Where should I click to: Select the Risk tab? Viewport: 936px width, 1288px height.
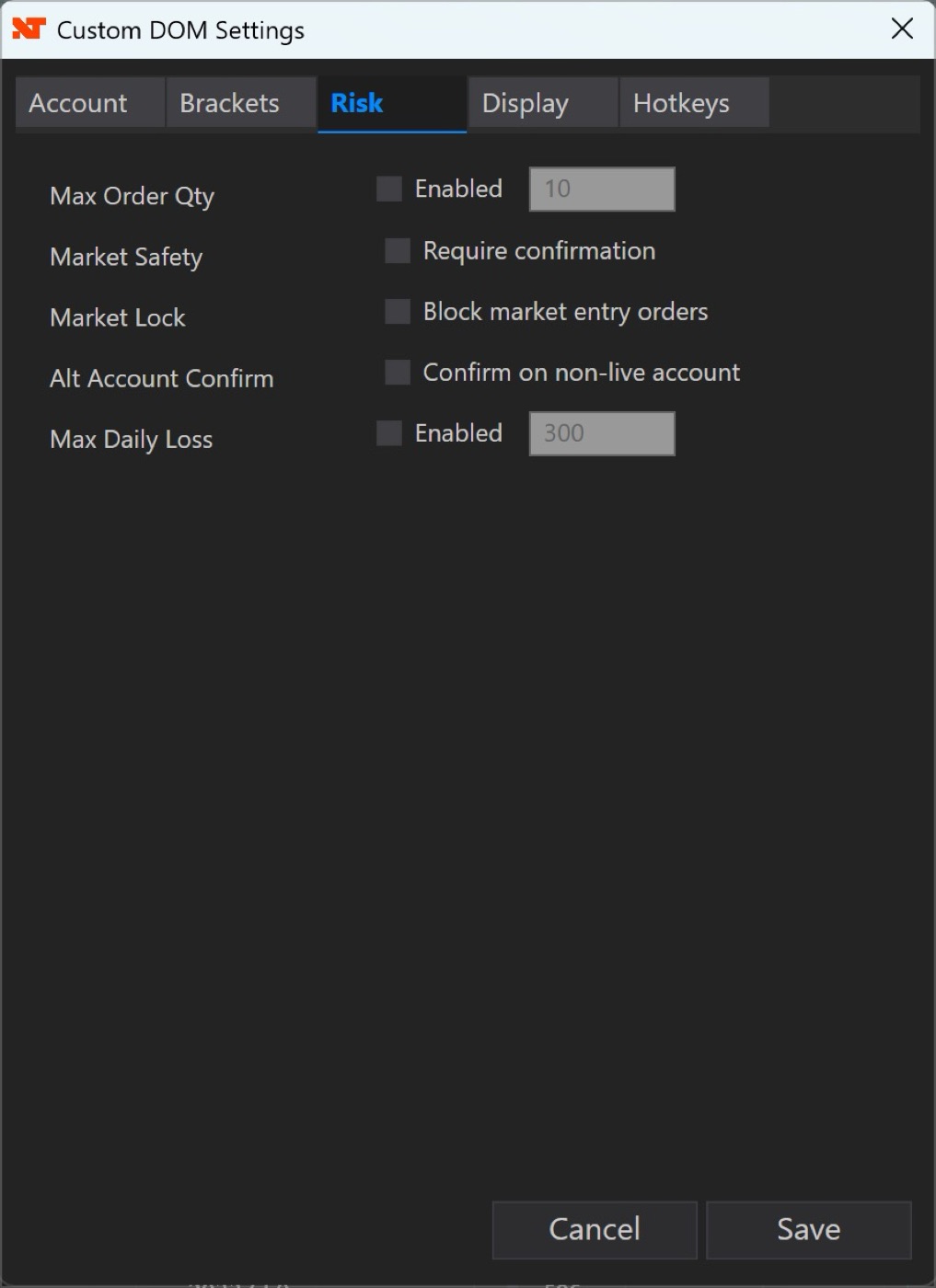coord(392,103)
